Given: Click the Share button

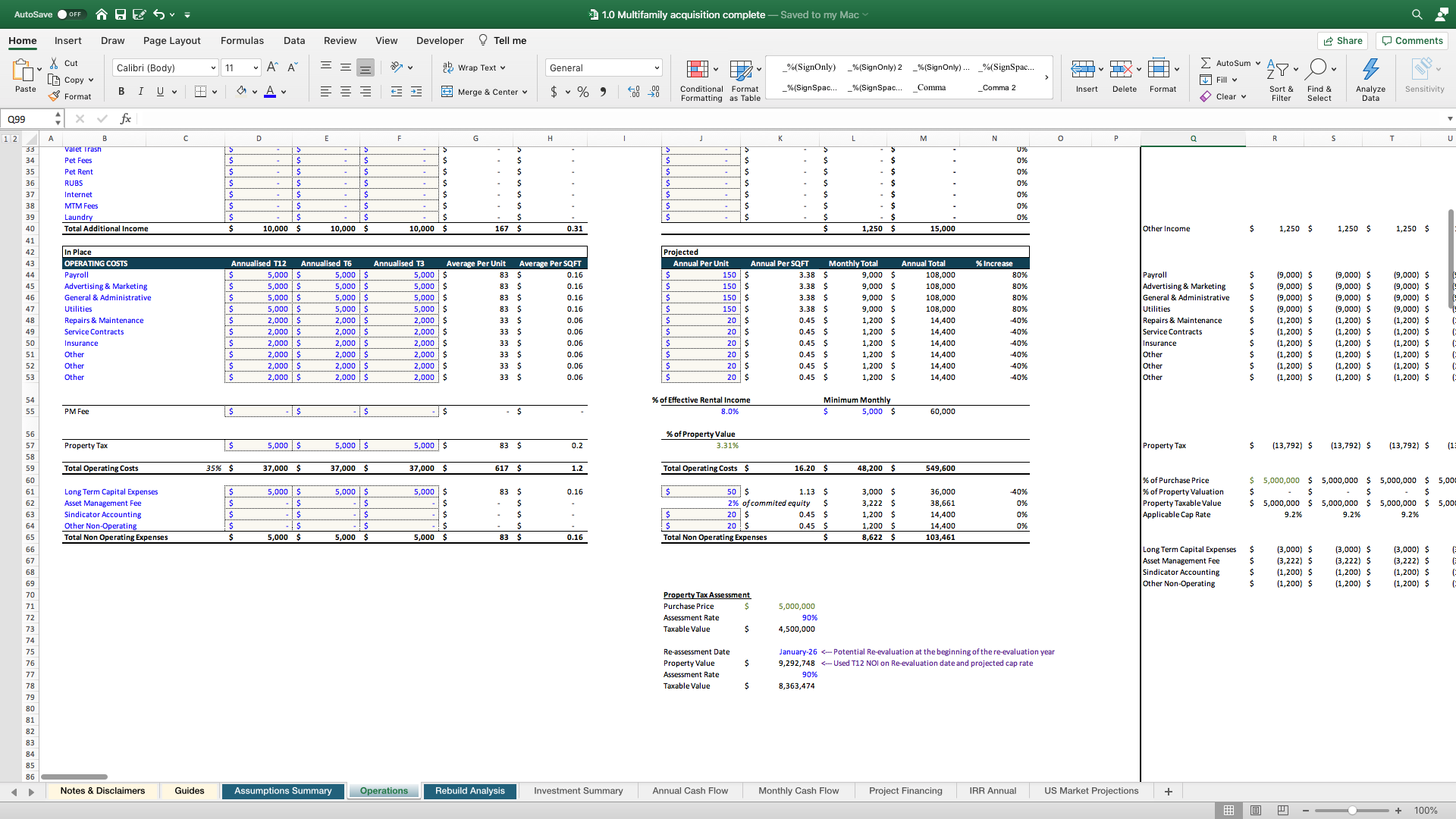Looking at the screenshot, I should click(x=1342, y=40).
